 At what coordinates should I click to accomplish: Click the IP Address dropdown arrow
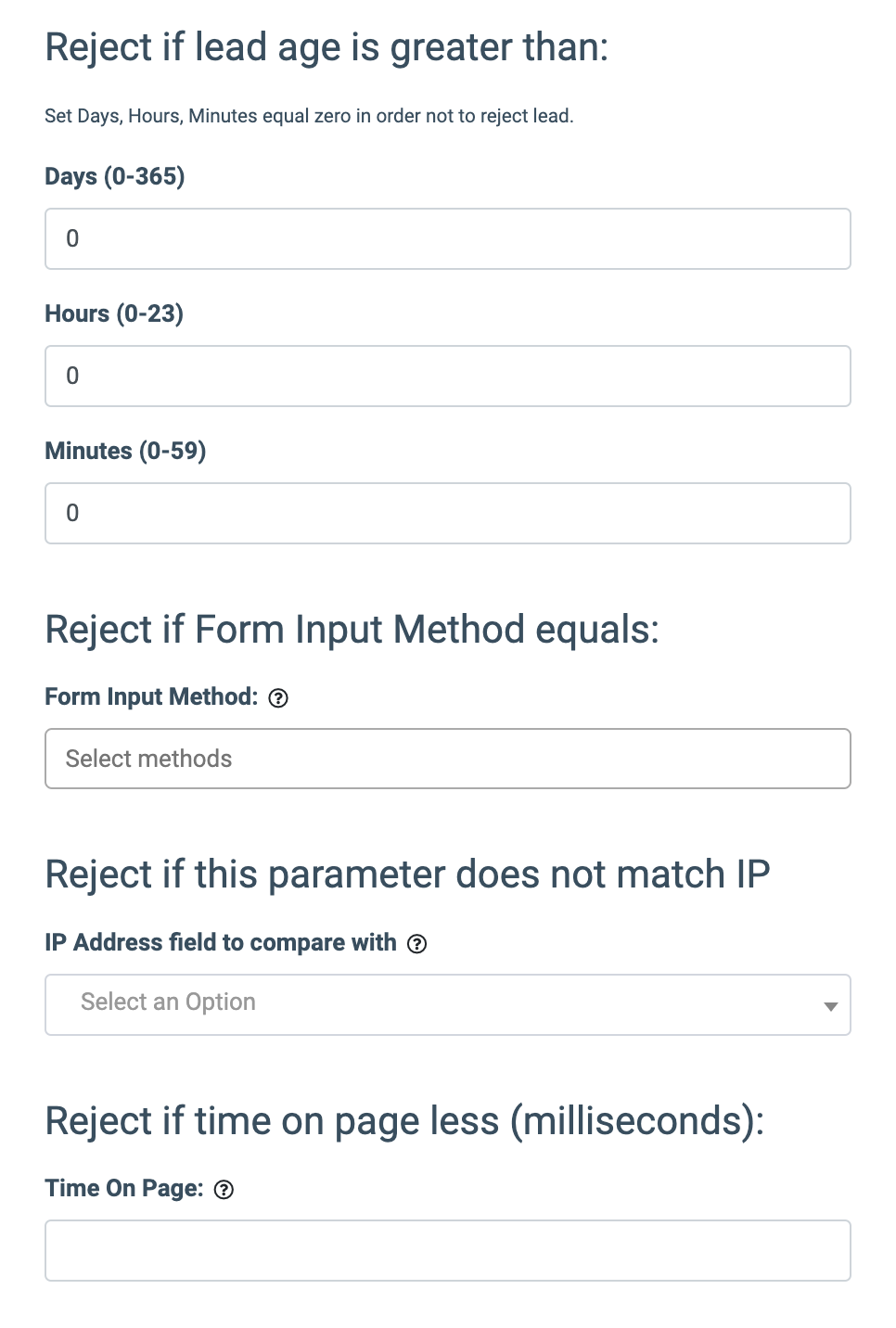coord(830,1006)
